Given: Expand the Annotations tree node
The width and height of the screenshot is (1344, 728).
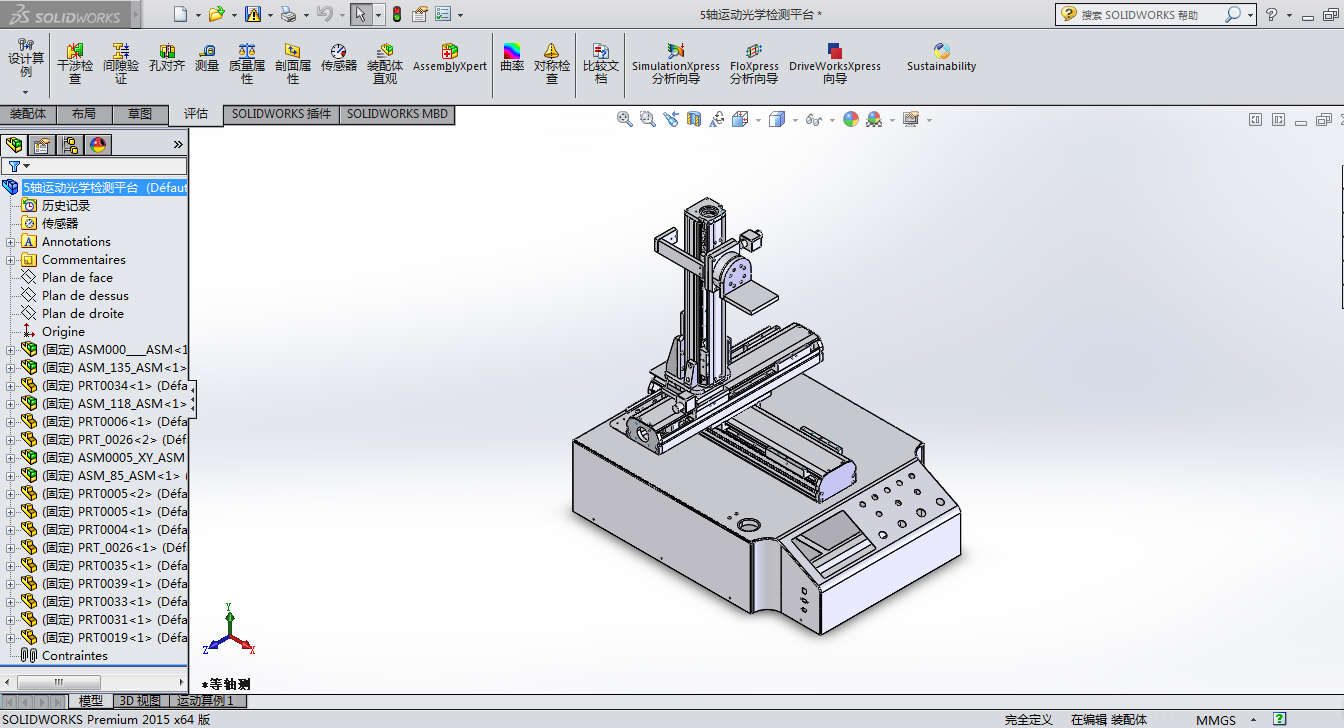Looking at the screenshot, I should pos(11,242).
